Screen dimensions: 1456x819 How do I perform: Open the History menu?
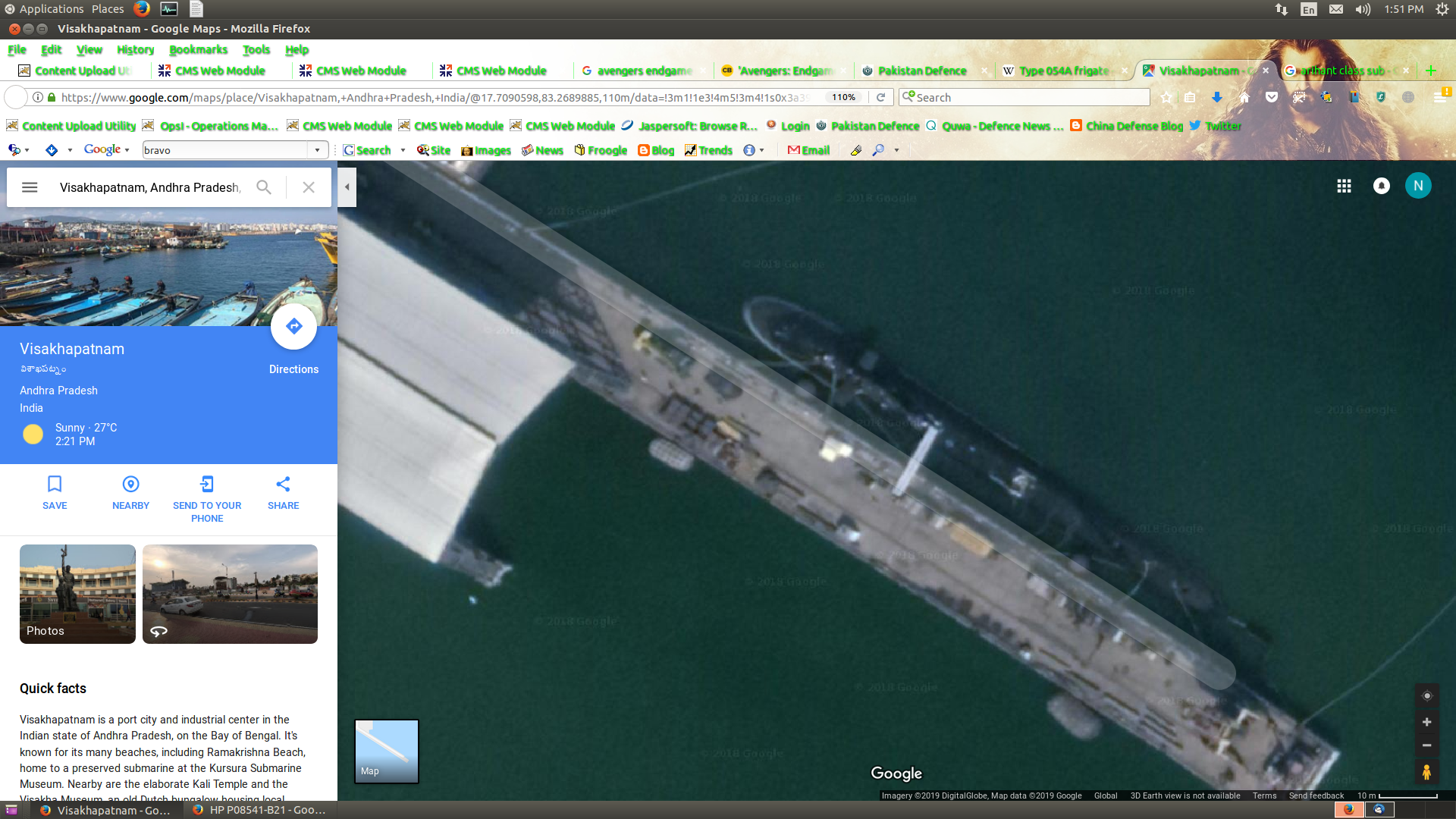135,49
